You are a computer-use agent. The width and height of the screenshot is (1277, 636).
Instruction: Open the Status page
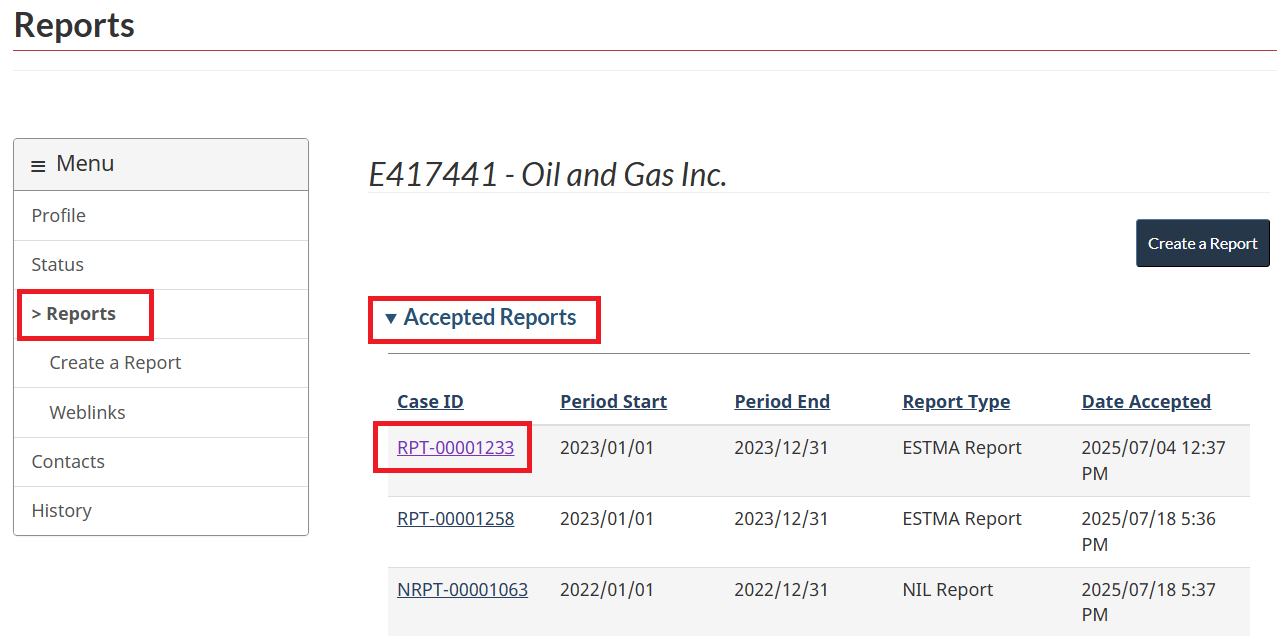(x=57, y=264)
